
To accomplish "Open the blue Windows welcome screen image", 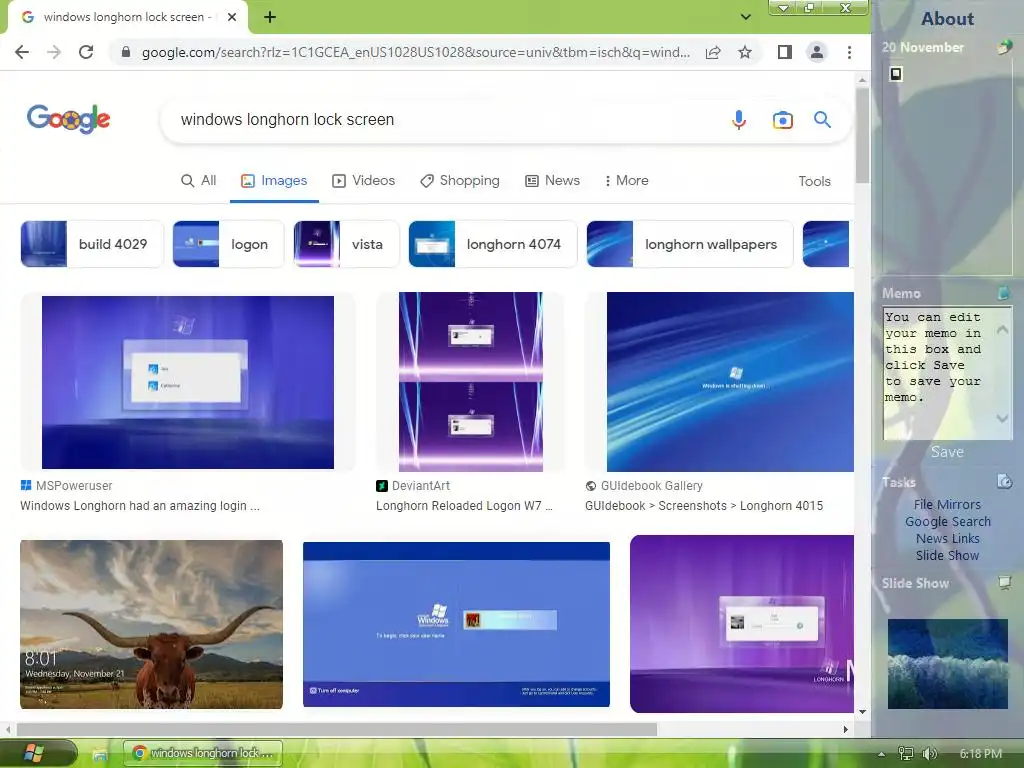I will tap(456, 624).
